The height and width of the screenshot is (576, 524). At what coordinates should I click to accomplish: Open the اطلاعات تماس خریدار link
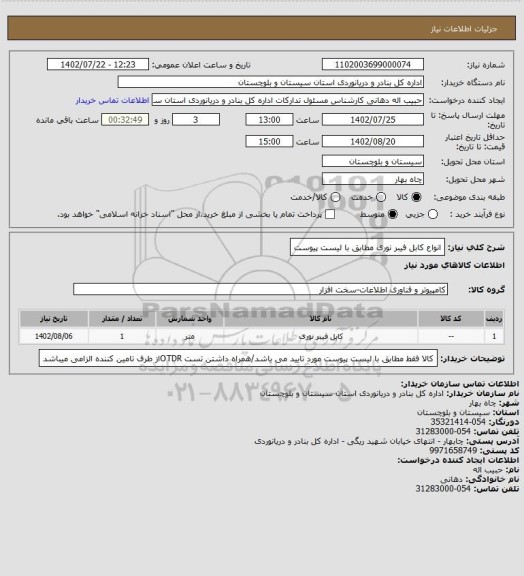coord(112,100)
